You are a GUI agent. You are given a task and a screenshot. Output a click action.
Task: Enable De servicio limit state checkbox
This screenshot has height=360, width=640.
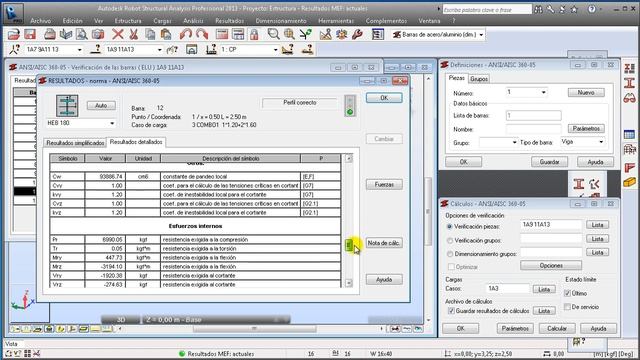(x=567, y=307)
